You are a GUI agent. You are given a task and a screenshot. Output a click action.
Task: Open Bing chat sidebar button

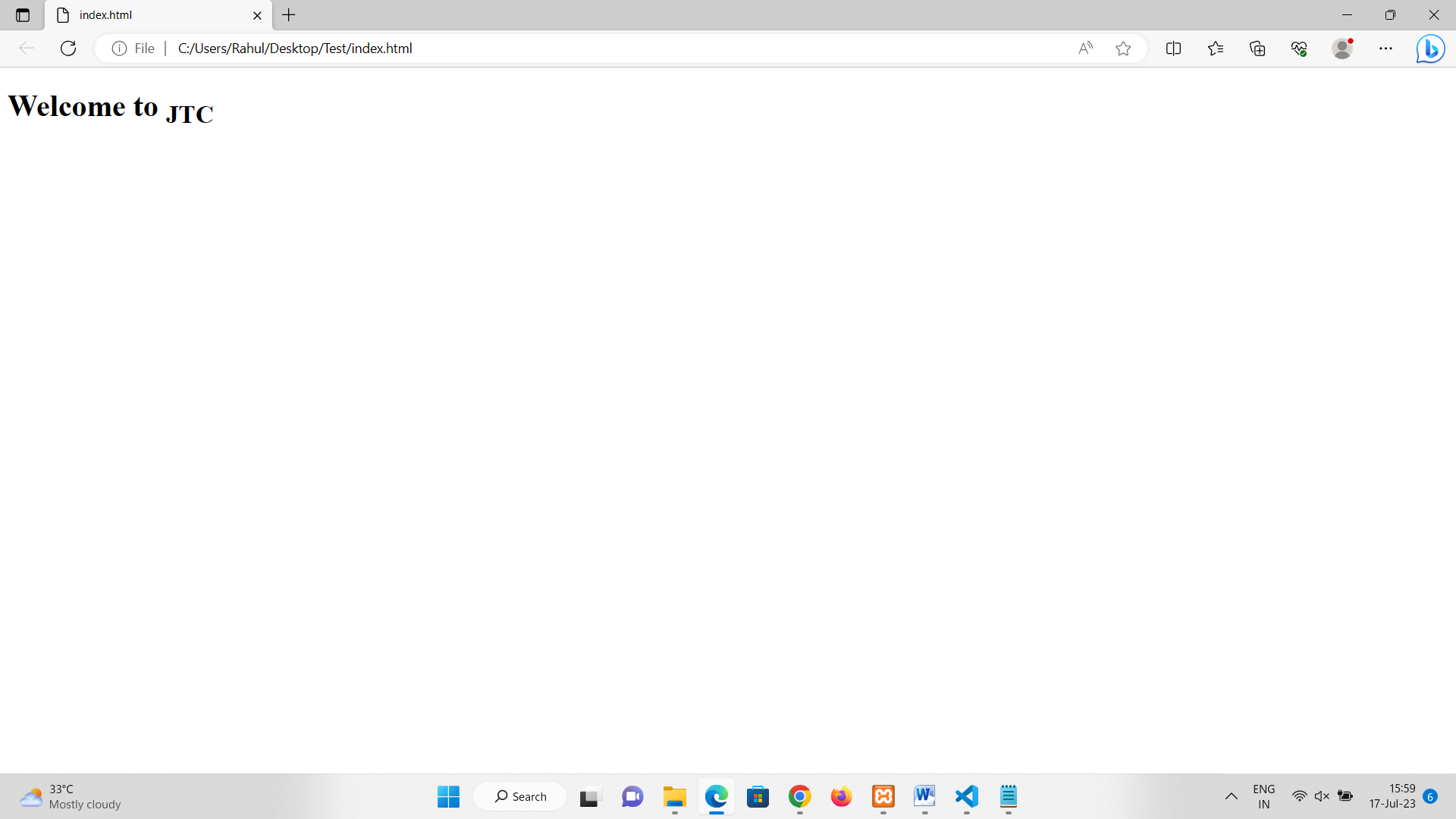click(1430, 49)
